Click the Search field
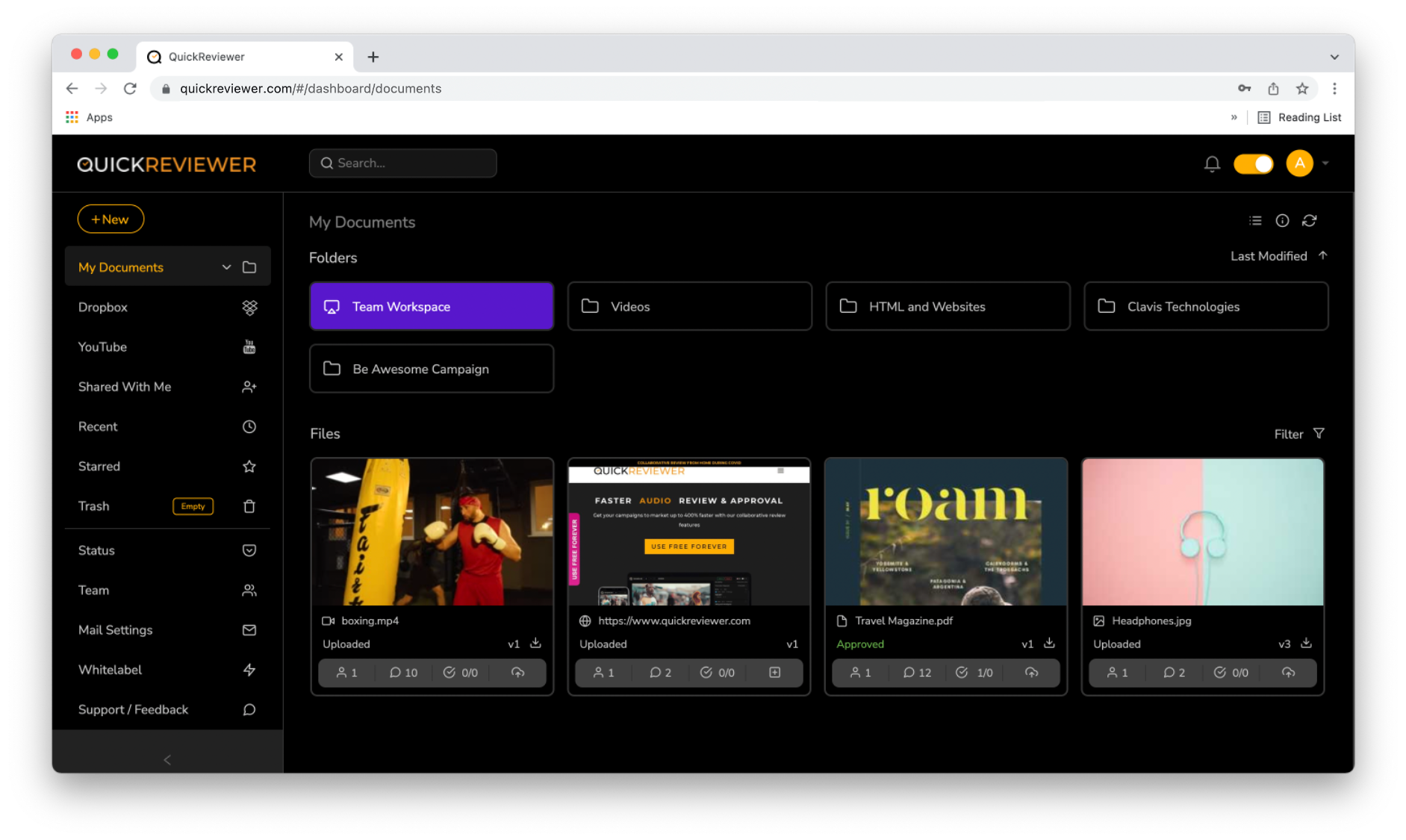Screen dimensions: 1406x840 click(403, 163)
